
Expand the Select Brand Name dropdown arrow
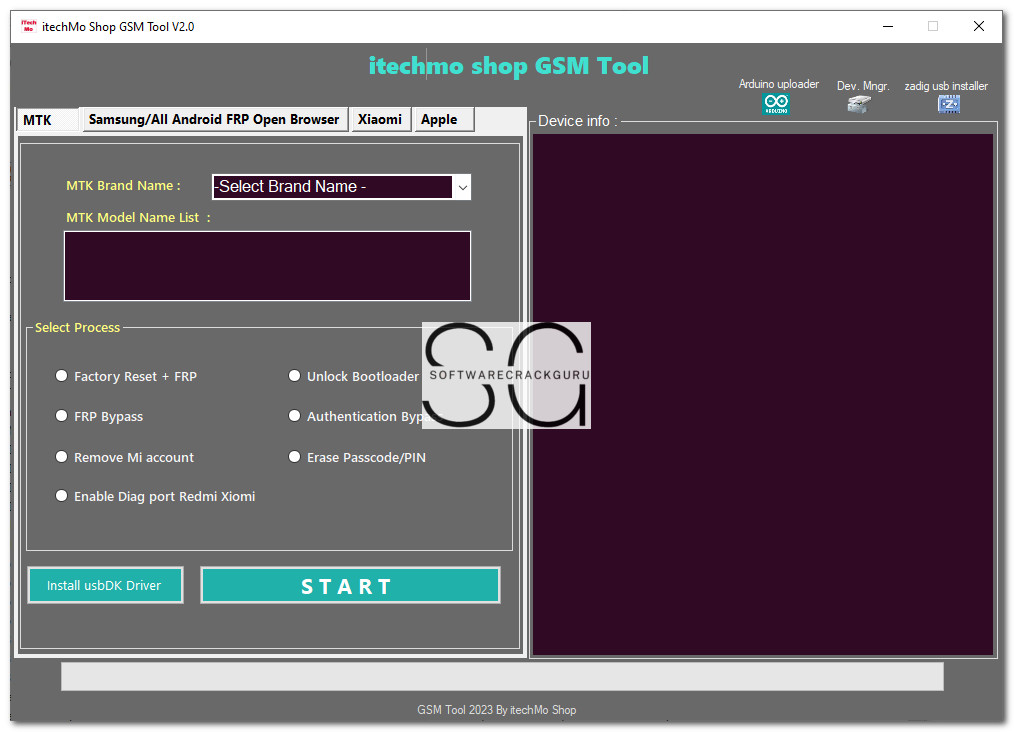point(462,188)
